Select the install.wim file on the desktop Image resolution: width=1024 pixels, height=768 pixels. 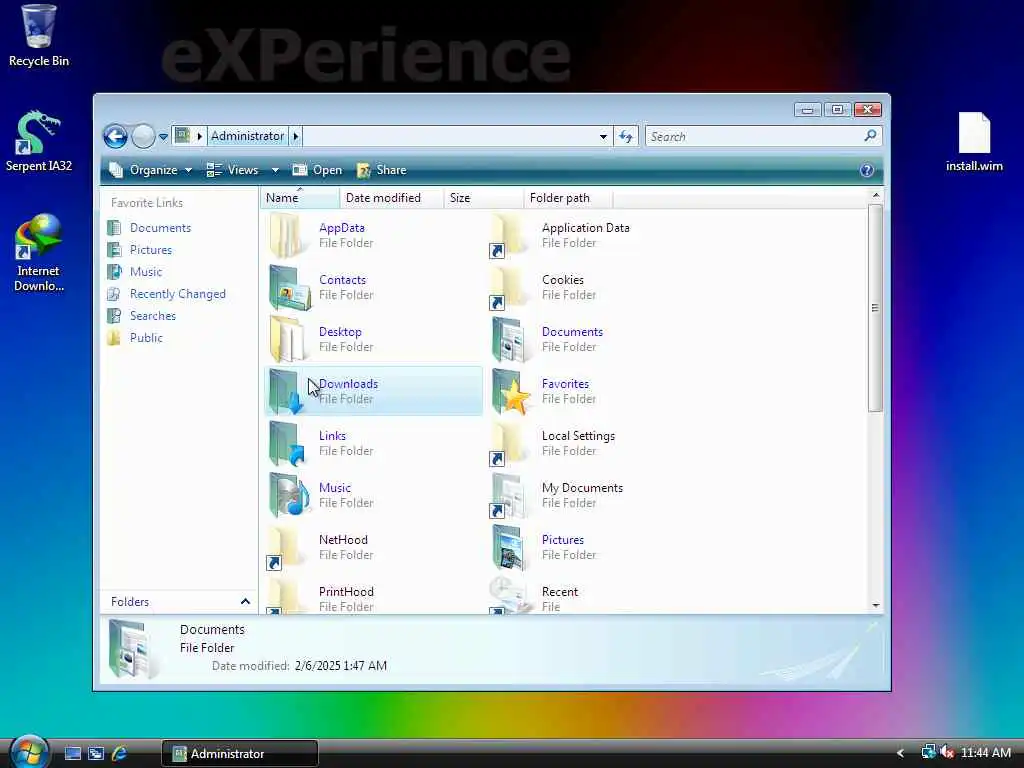[x=974, y=142]
